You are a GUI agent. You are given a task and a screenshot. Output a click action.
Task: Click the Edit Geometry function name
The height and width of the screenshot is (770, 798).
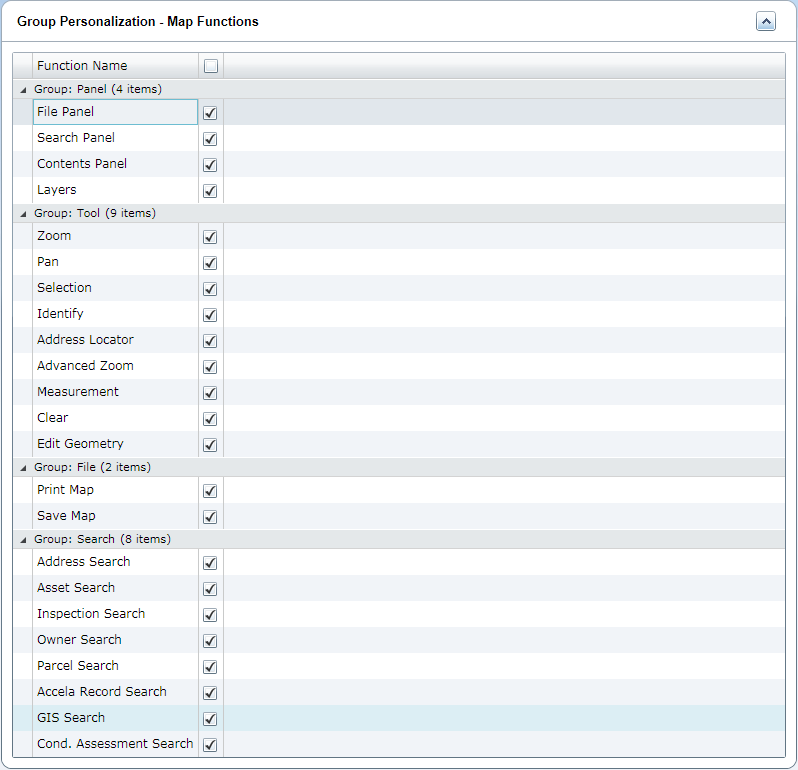(x=80, y=444)
